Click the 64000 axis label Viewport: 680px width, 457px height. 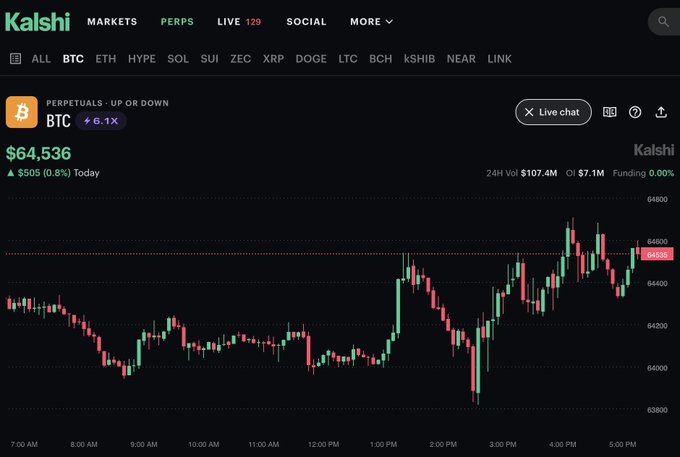click(x=657, y=368)
